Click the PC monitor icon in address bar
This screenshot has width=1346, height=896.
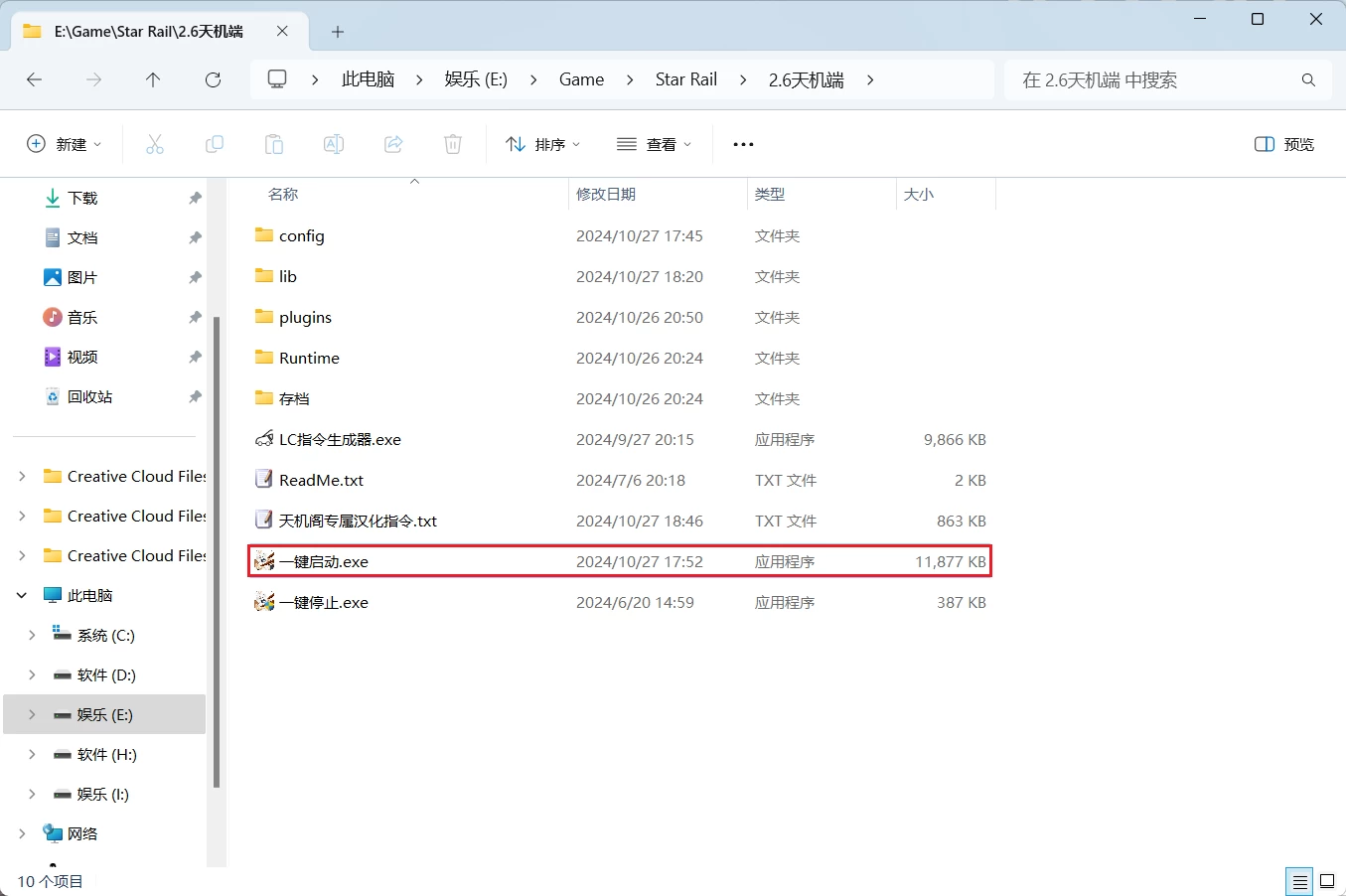pos(277,79)
